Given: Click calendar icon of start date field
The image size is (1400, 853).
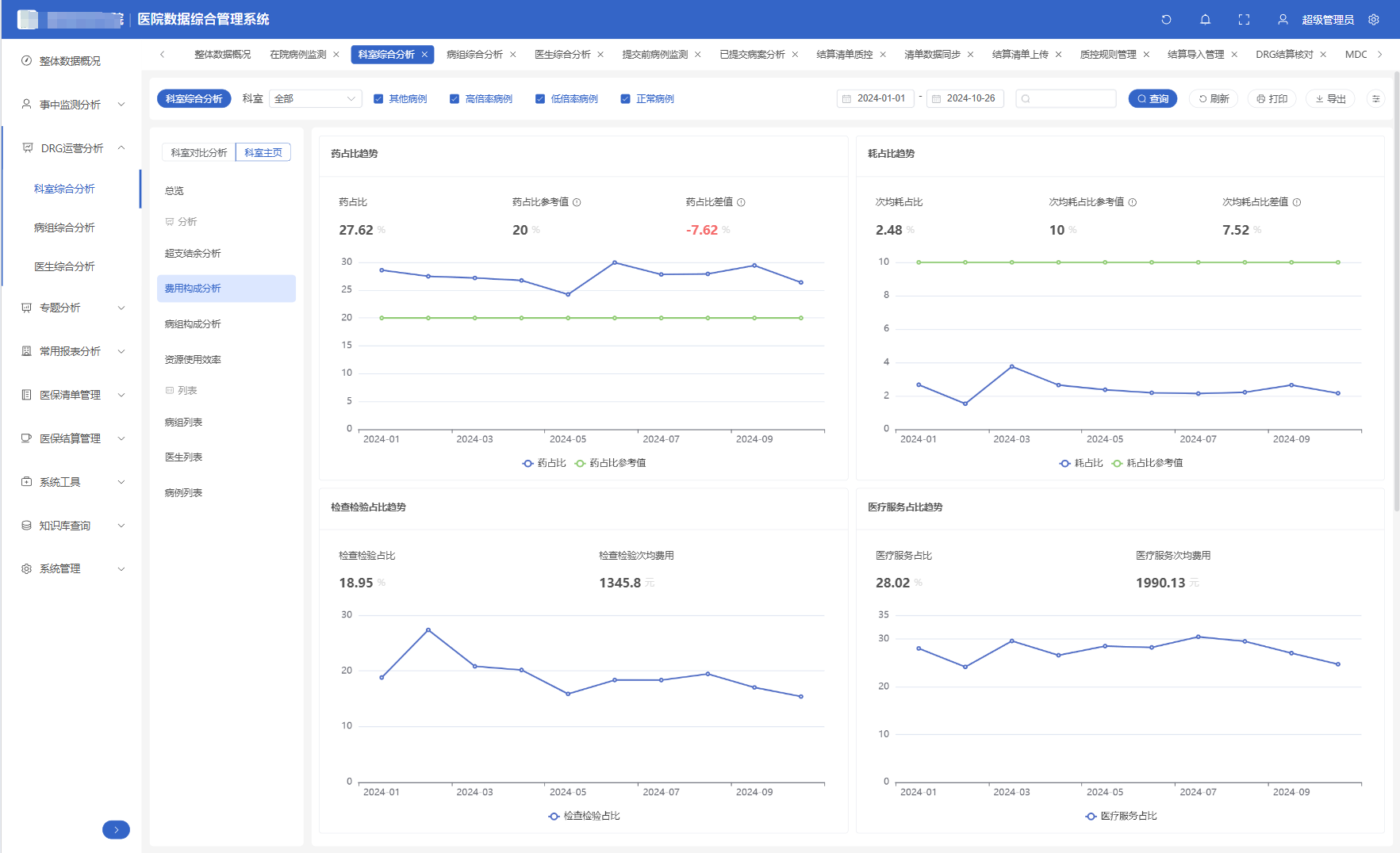Looking at the screenshot, I should click(847, 99).
